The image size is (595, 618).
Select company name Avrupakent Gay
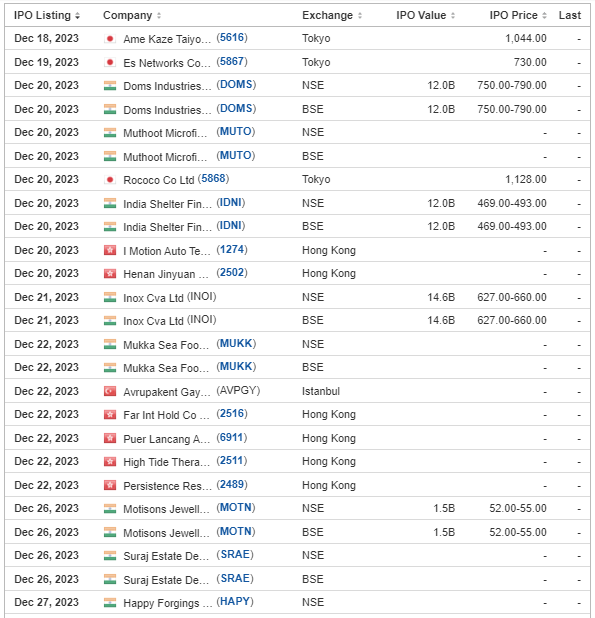tap(167, 392)
